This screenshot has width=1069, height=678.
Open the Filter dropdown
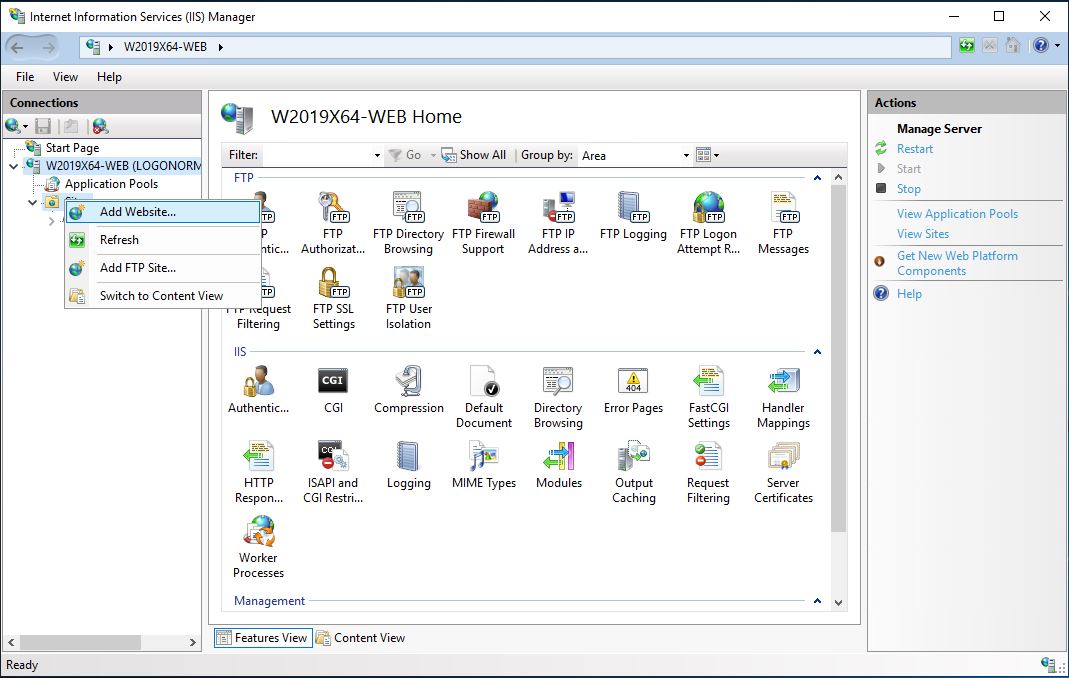click(x=377, y=156)
